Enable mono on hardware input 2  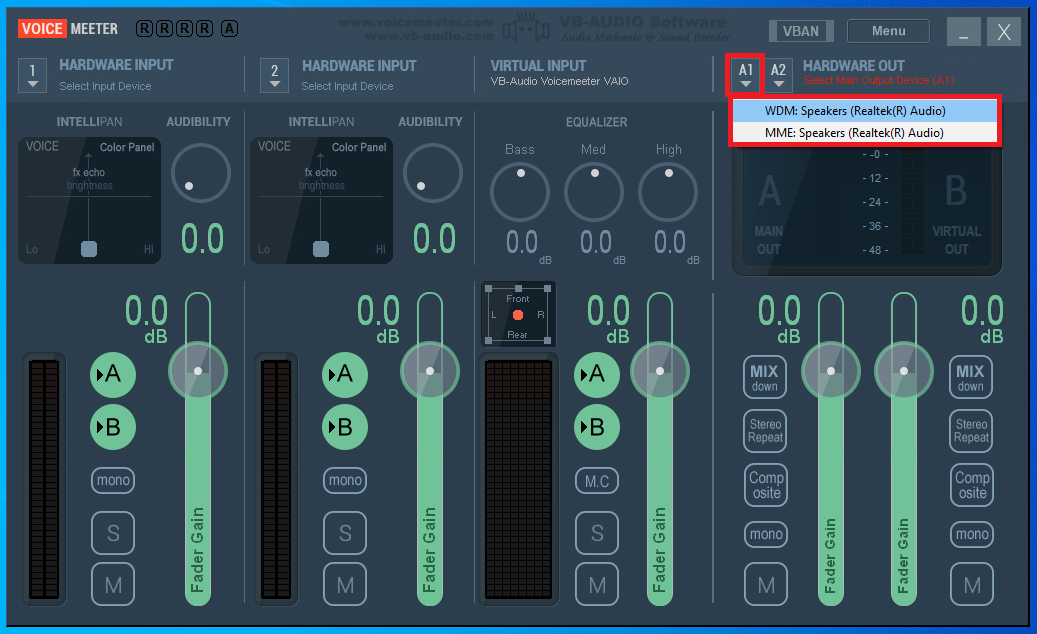(x=345, y=480)
